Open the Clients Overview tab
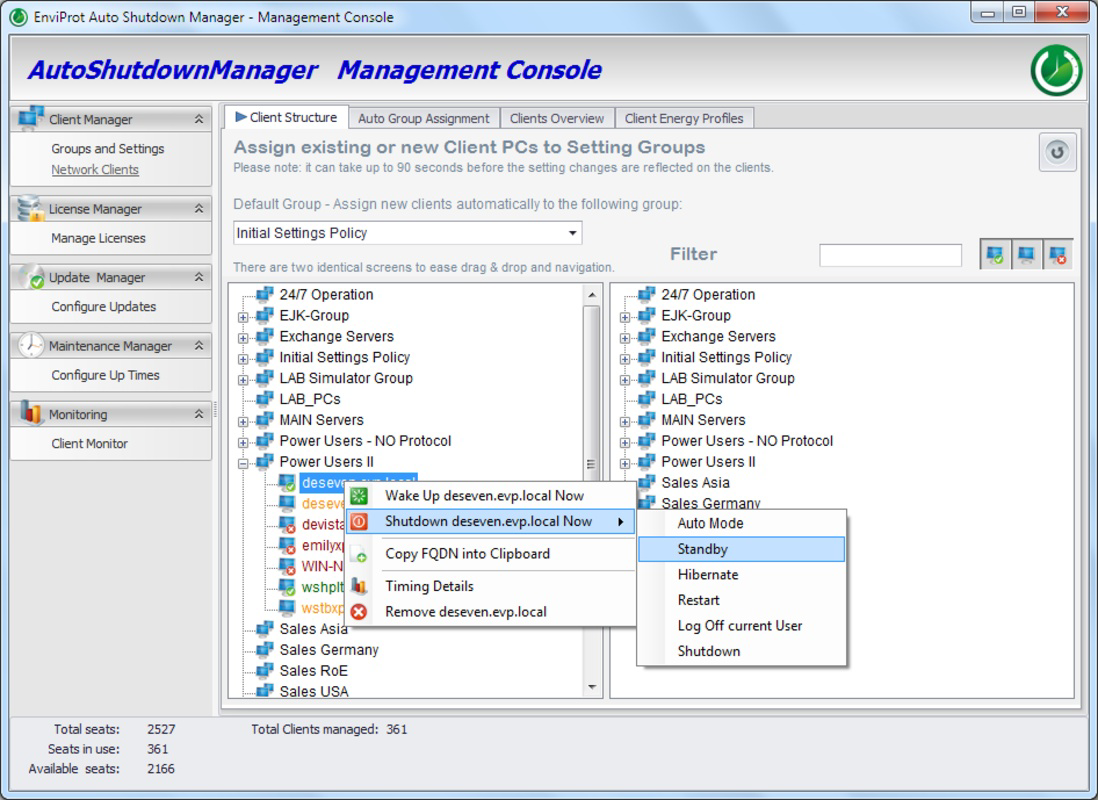This screenshot has height=800, width=1098. 557,118
